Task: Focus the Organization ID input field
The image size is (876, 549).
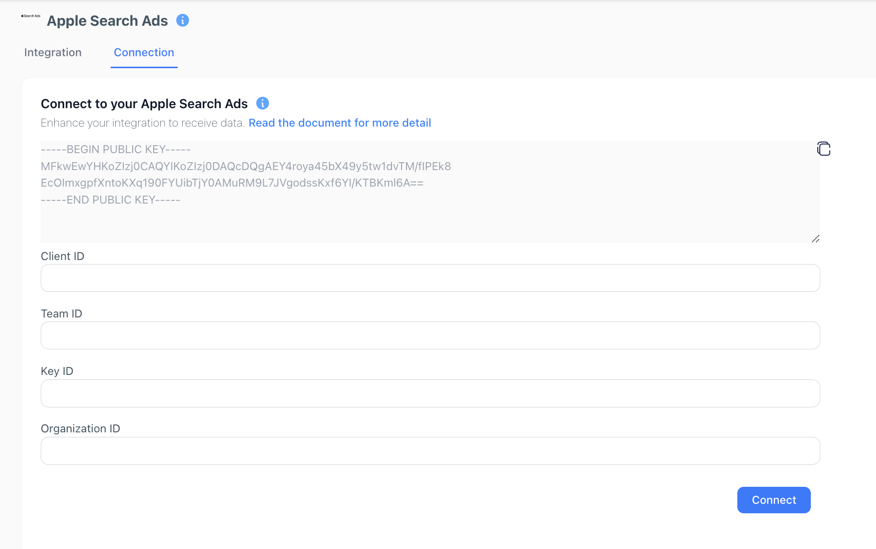Action: point(430,451)
